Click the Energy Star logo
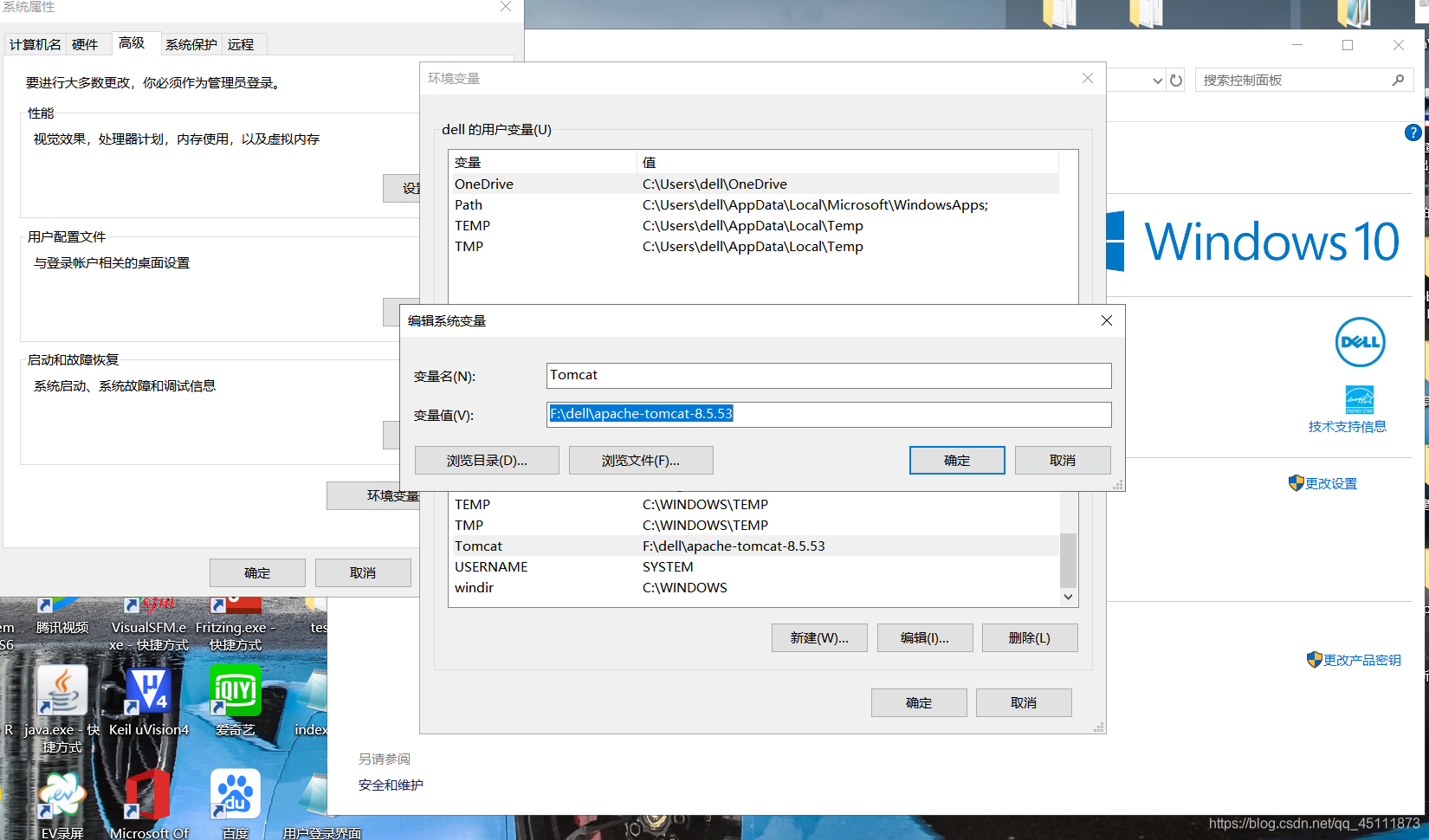 pyautogui.click(x=1360, y=400)
